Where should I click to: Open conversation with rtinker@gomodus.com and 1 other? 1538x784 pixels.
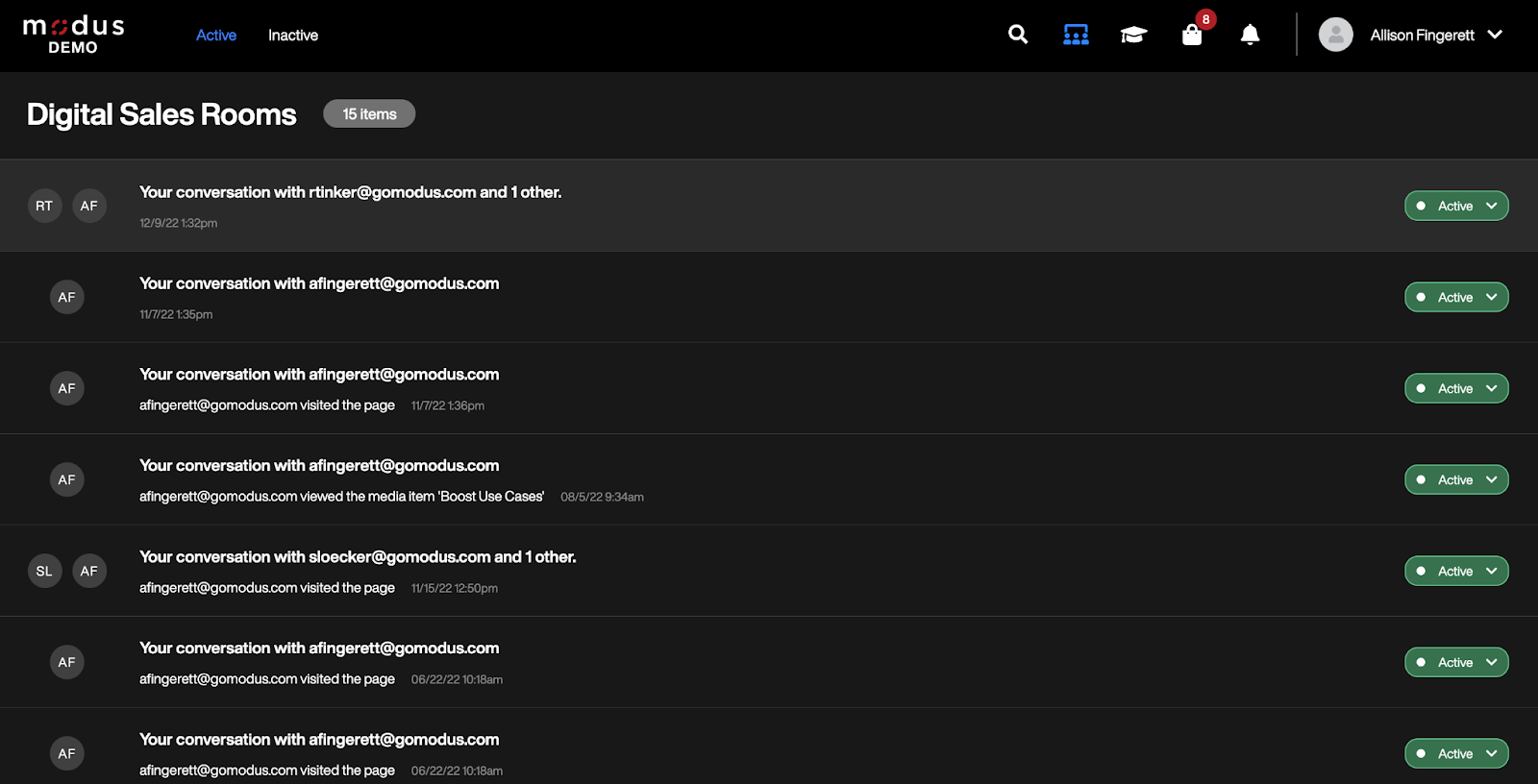(x=350, y=192)
